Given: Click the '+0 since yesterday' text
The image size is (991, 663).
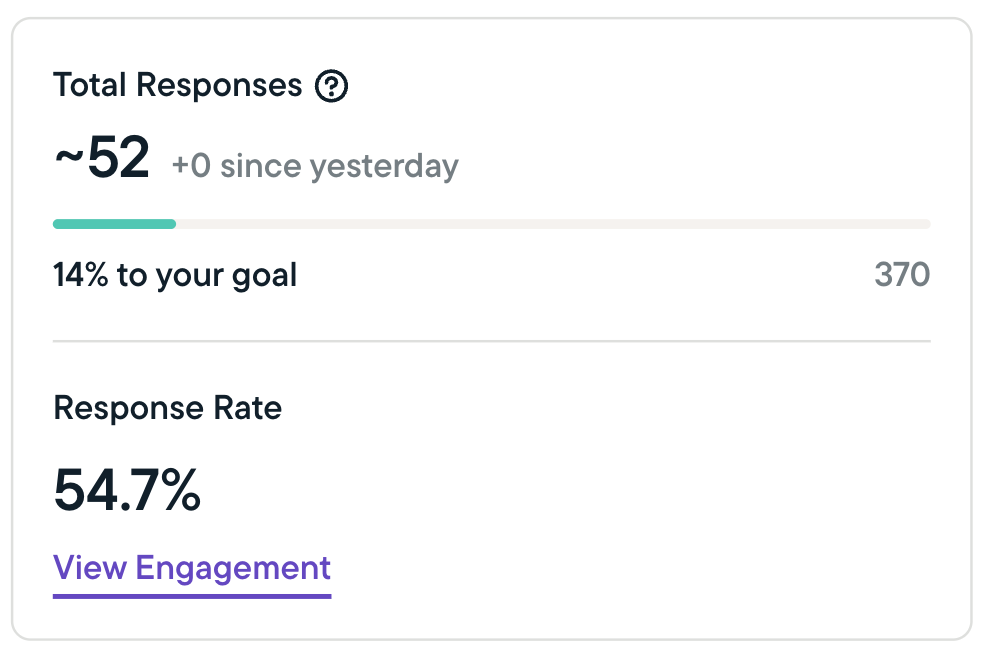Looking at the screenshot, I should [x=315, y=165].
